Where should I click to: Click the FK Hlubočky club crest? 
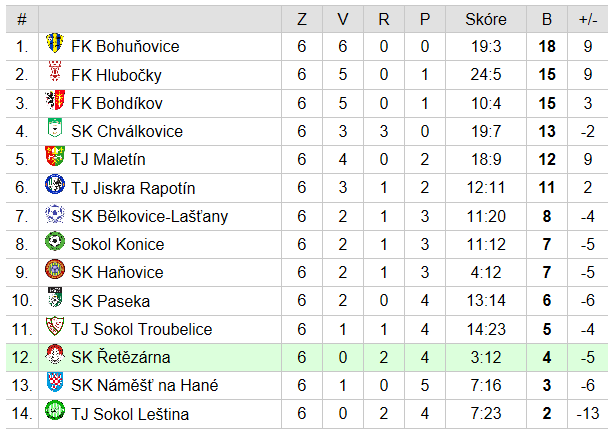tap(55, 71)
